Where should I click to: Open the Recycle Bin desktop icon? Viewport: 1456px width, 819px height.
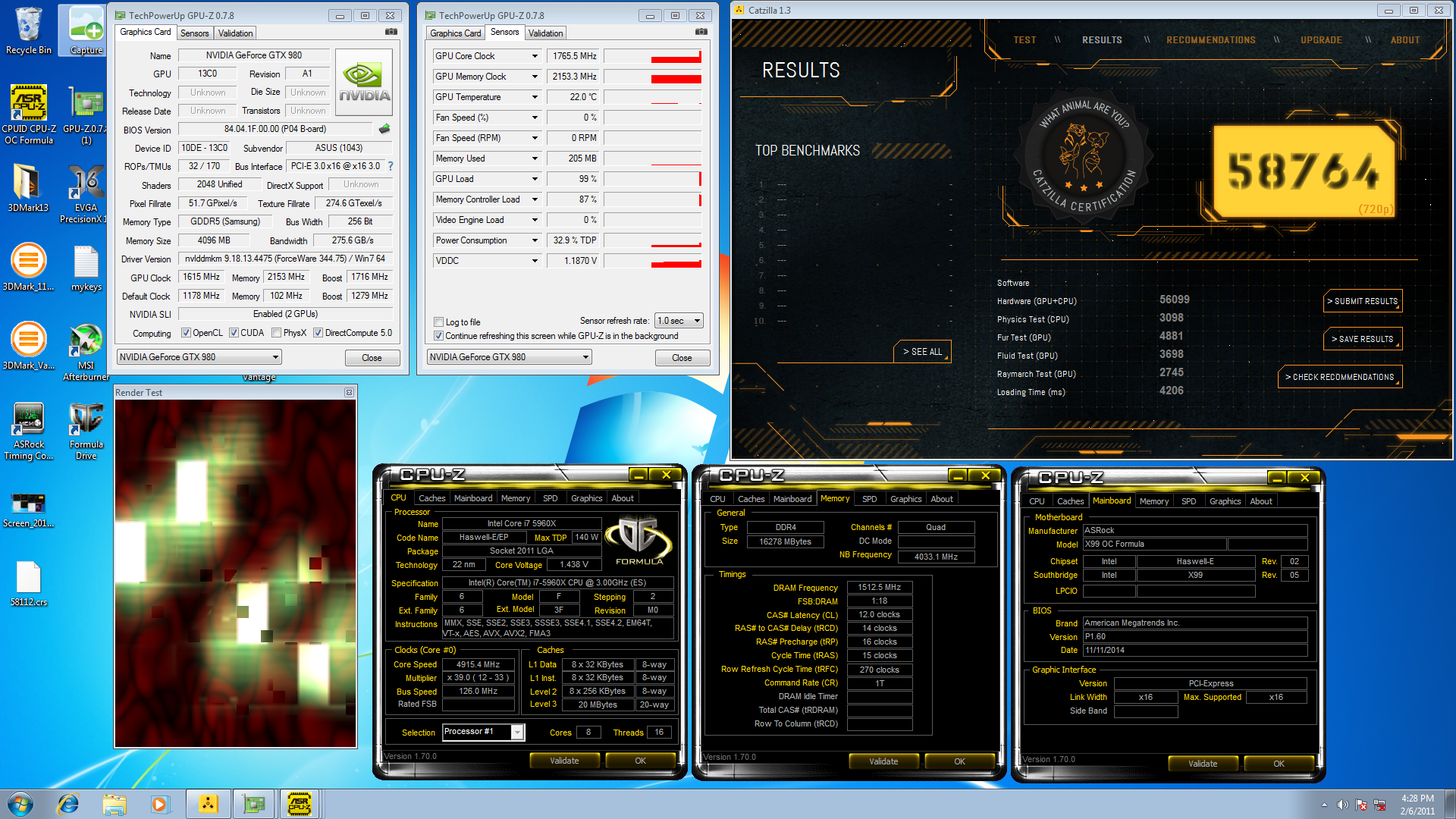pos(29,30)
